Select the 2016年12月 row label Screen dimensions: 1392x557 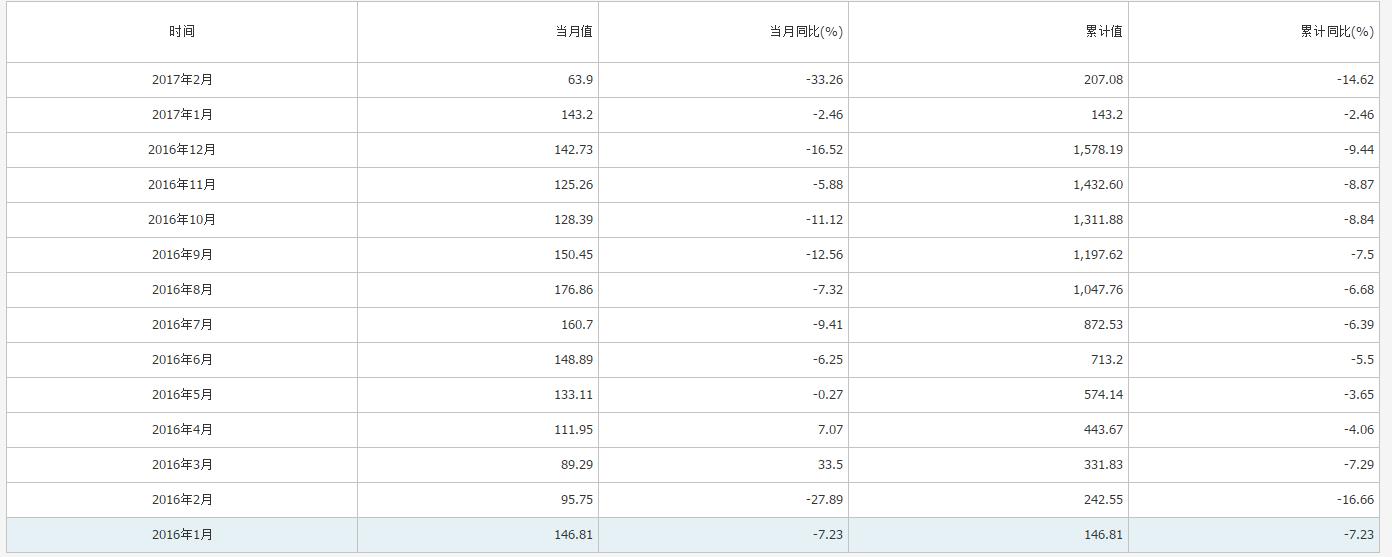click(182, 150)
